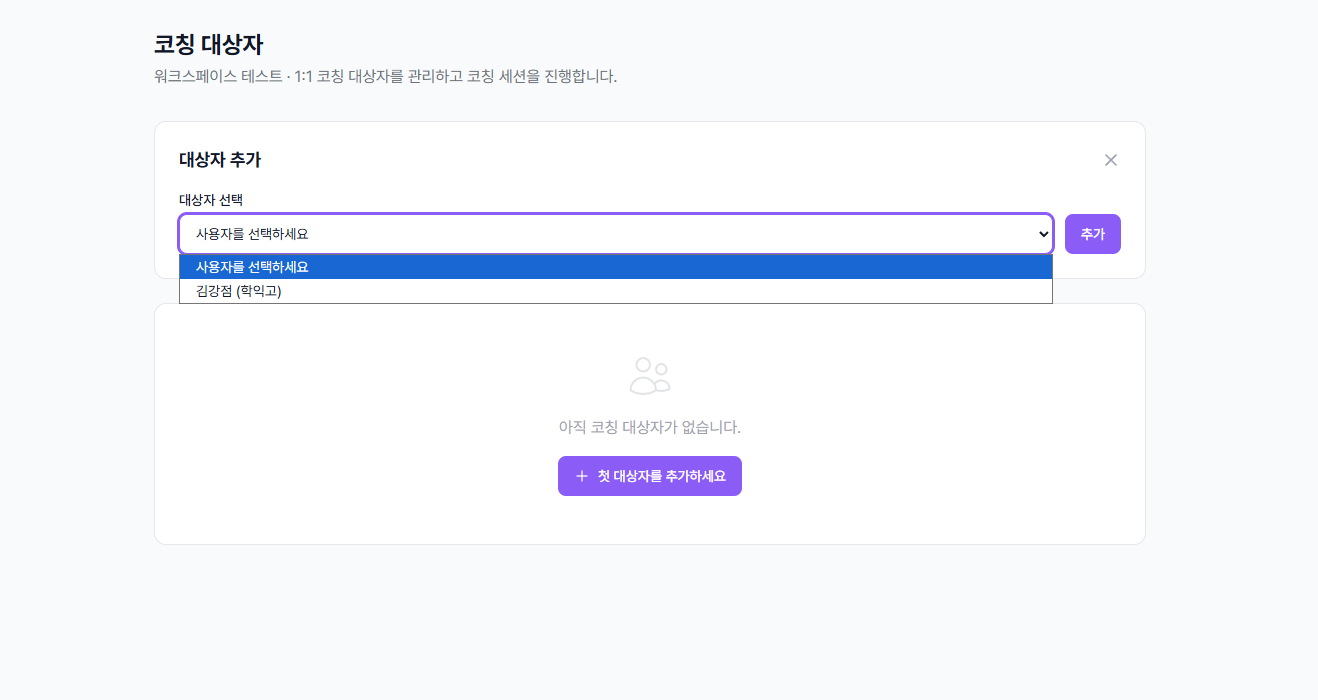Open the 대상자 선택 combo box
This screenshot has width=1318, height=700.
(615, 233)
